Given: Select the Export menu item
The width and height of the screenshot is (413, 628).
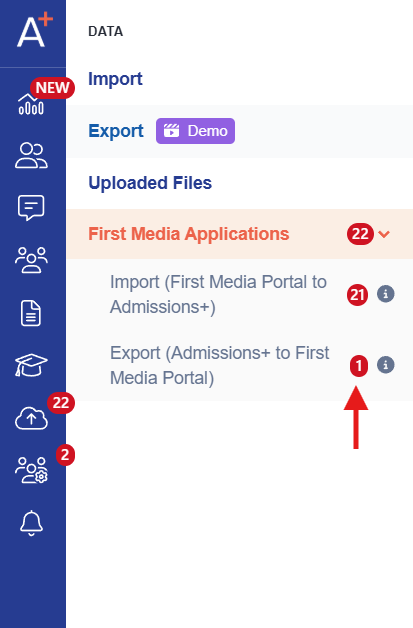Looking at the screenshot, I should (116, 131).
